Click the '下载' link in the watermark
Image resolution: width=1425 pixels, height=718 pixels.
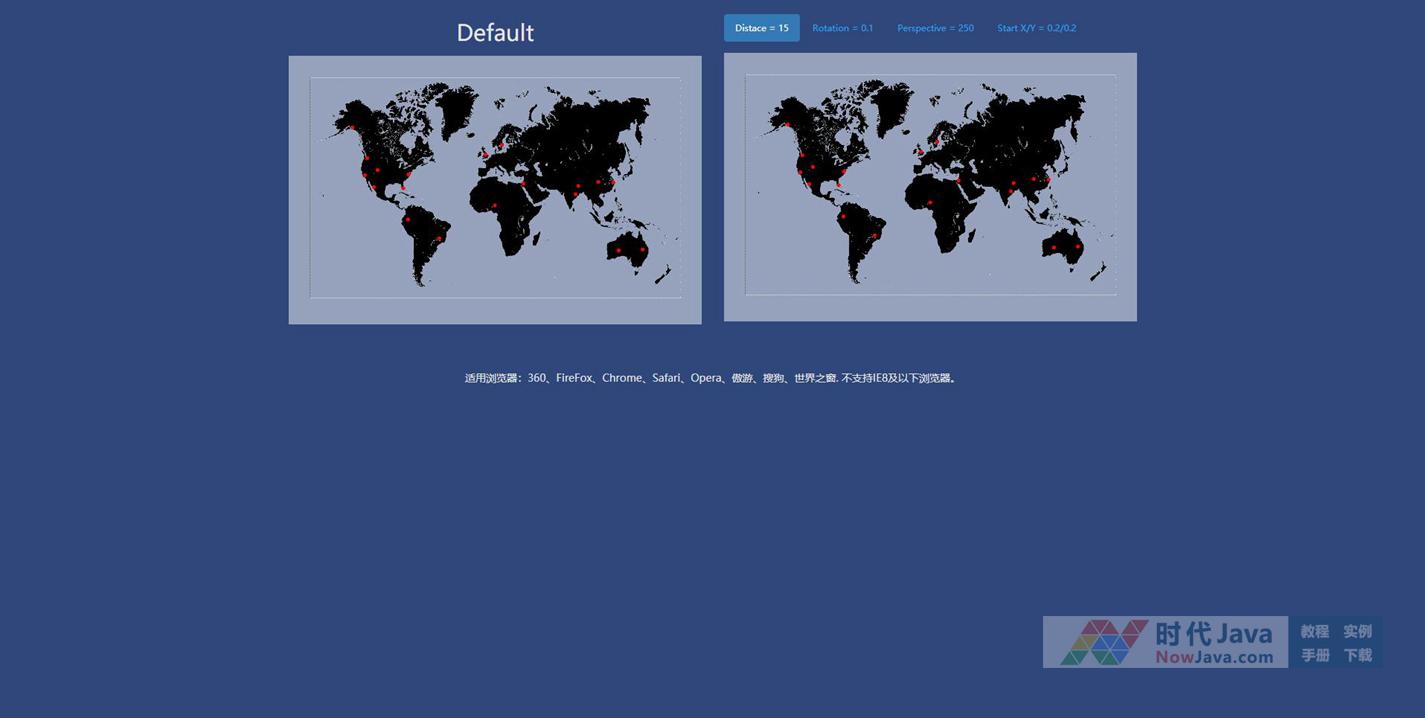(1357, 655)
